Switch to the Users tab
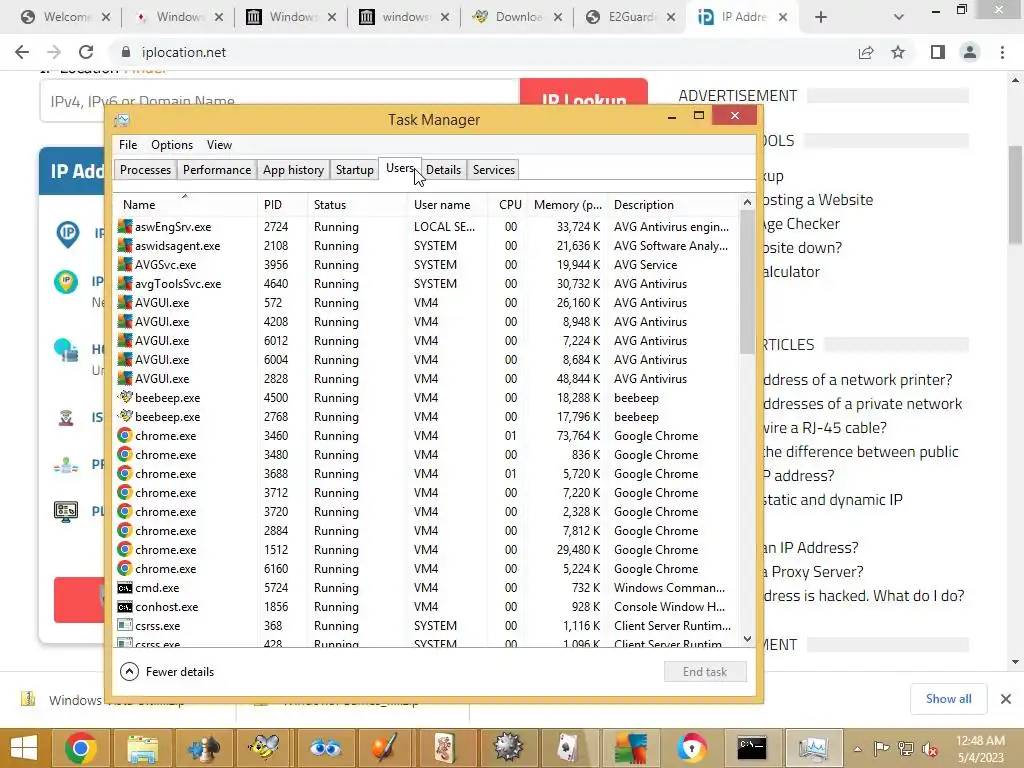This screenshot has width=1024, height=768. 399,168
